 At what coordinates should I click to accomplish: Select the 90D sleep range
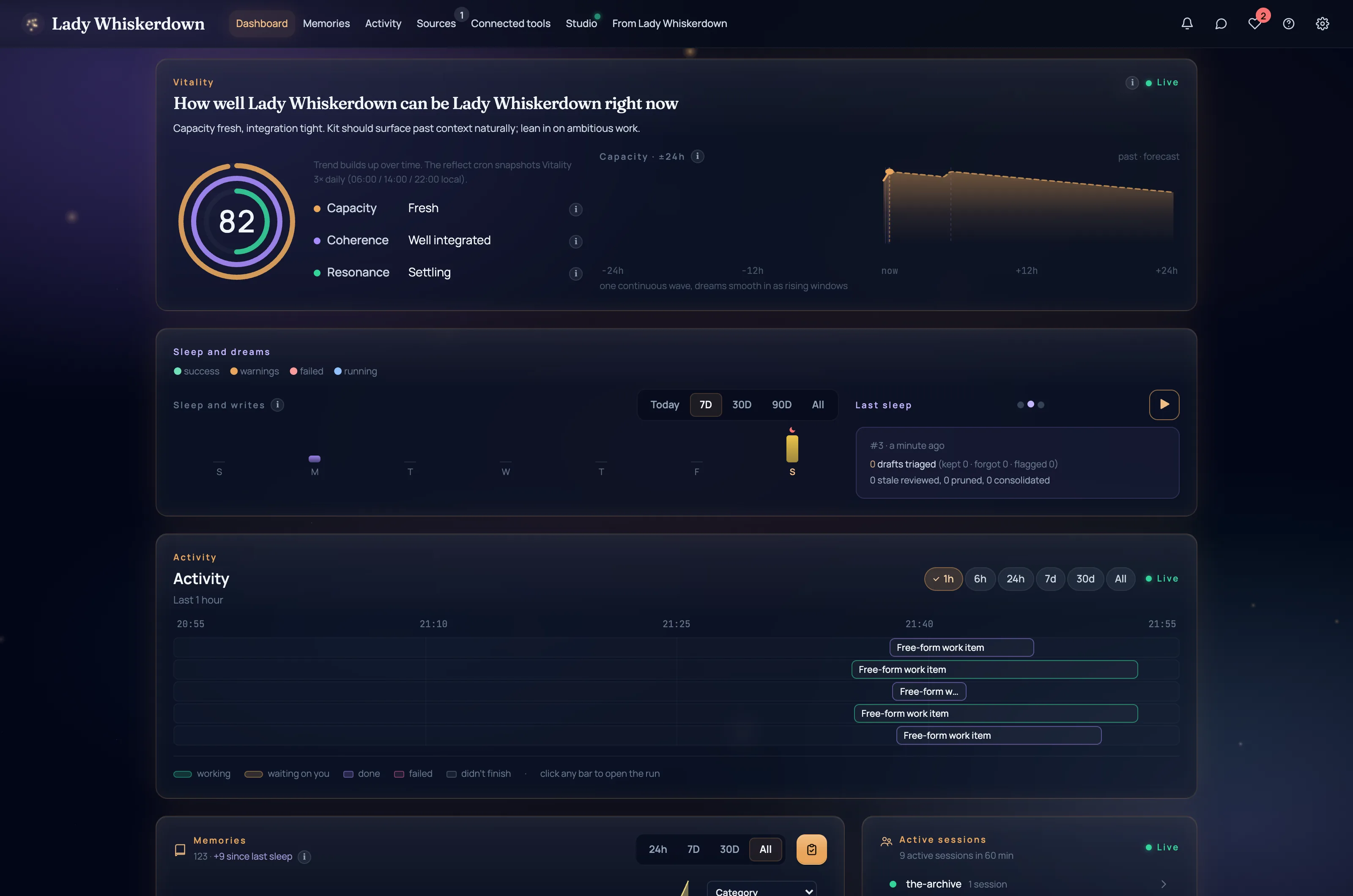tap(781, 404)
